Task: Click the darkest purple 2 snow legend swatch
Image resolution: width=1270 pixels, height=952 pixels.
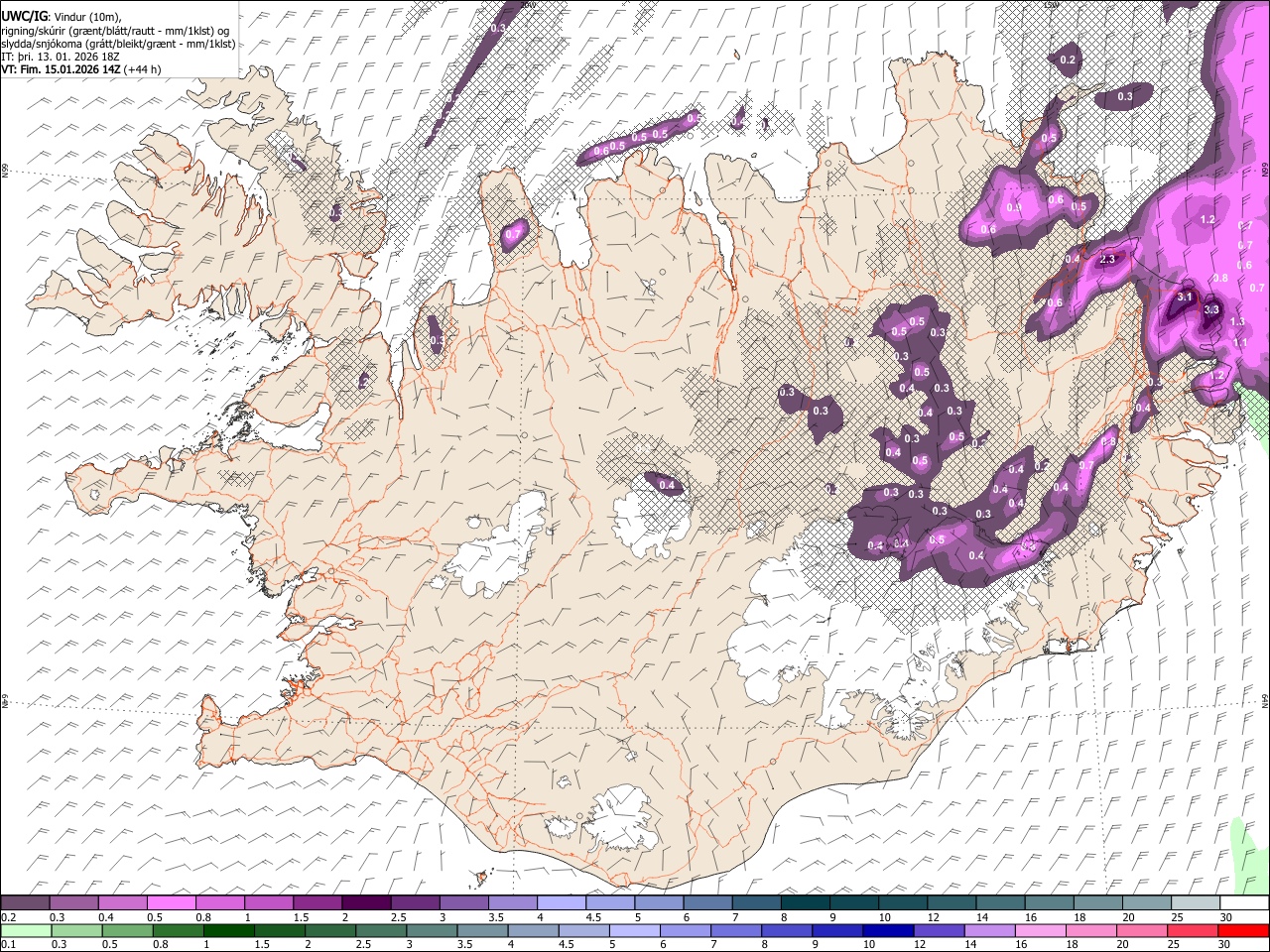Action: 366,903
